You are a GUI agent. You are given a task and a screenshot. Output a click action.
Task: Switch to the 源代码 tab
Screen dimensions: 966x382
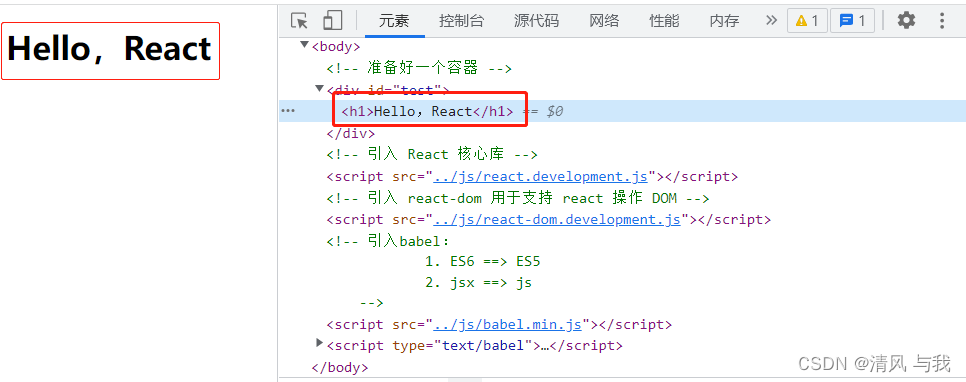point(537,21)
